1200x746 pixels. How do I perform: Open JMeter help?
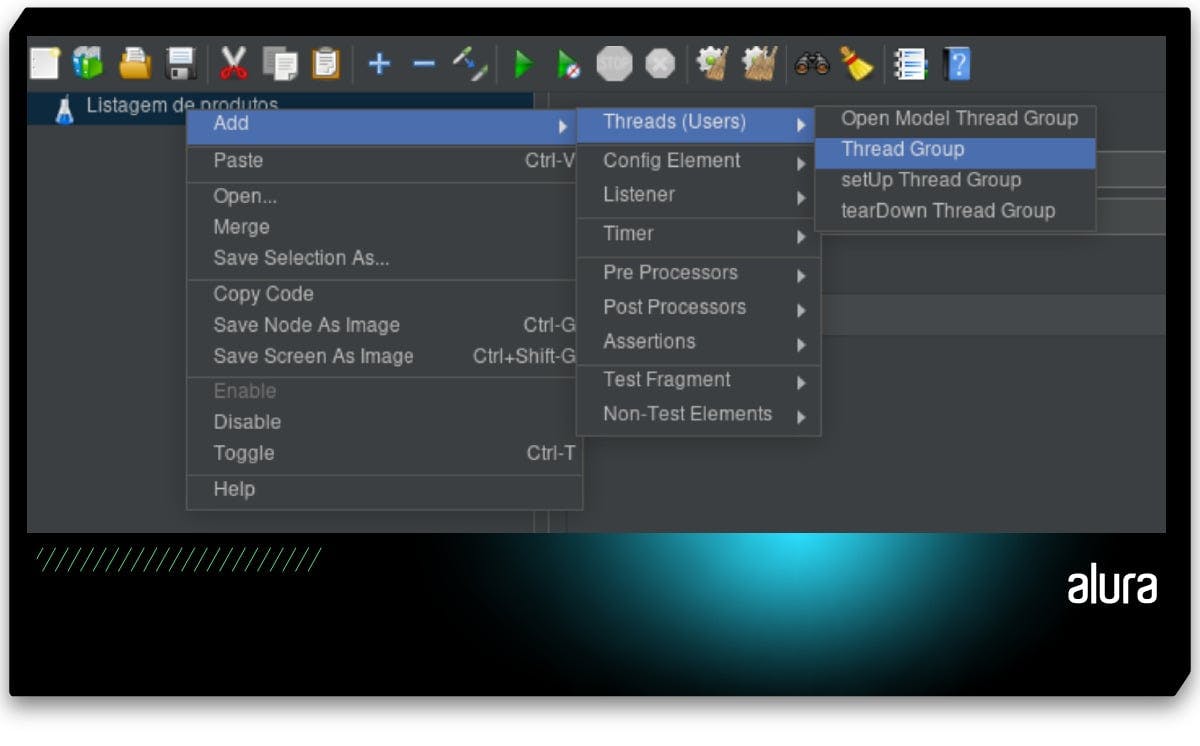(957, 63)
